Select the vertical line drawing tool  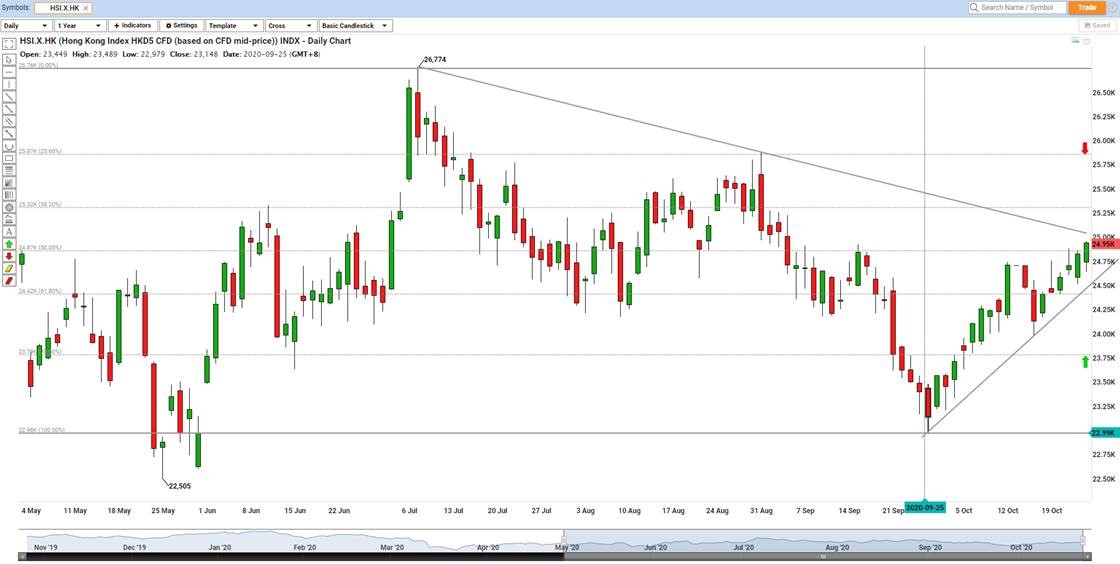9,84
